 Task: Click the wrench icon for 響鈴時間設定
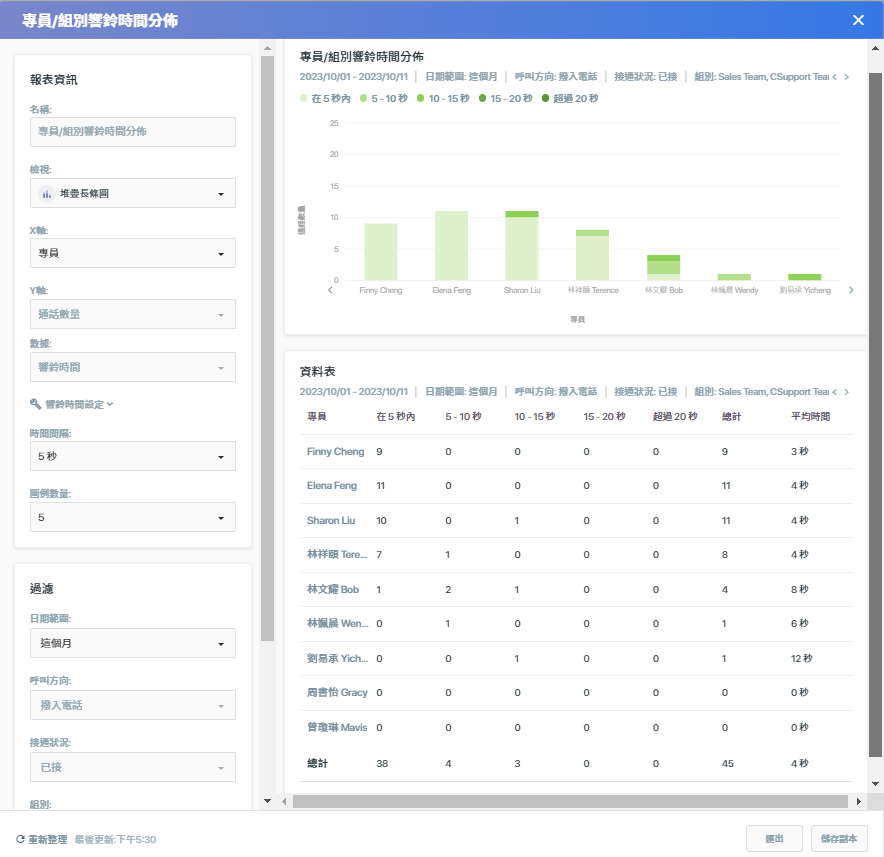(35, 404)
